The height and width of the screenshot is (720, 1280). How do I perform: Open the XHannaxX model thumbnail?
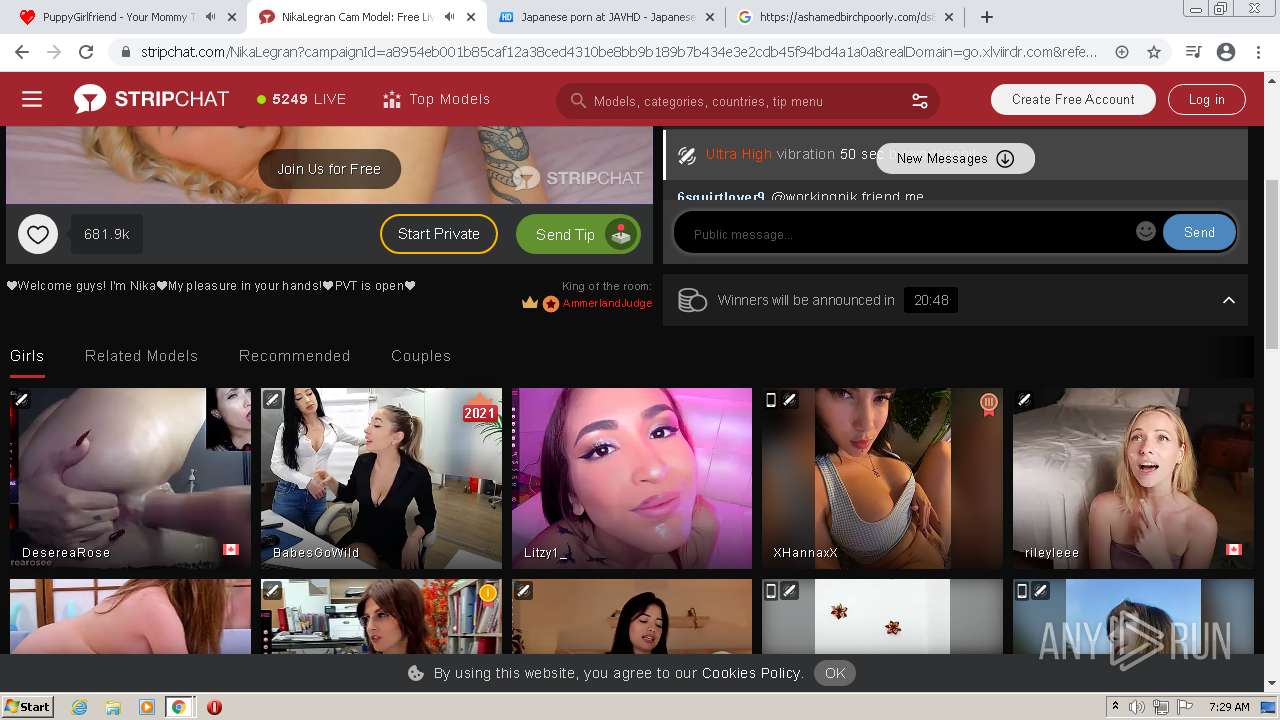click(882, 478)
